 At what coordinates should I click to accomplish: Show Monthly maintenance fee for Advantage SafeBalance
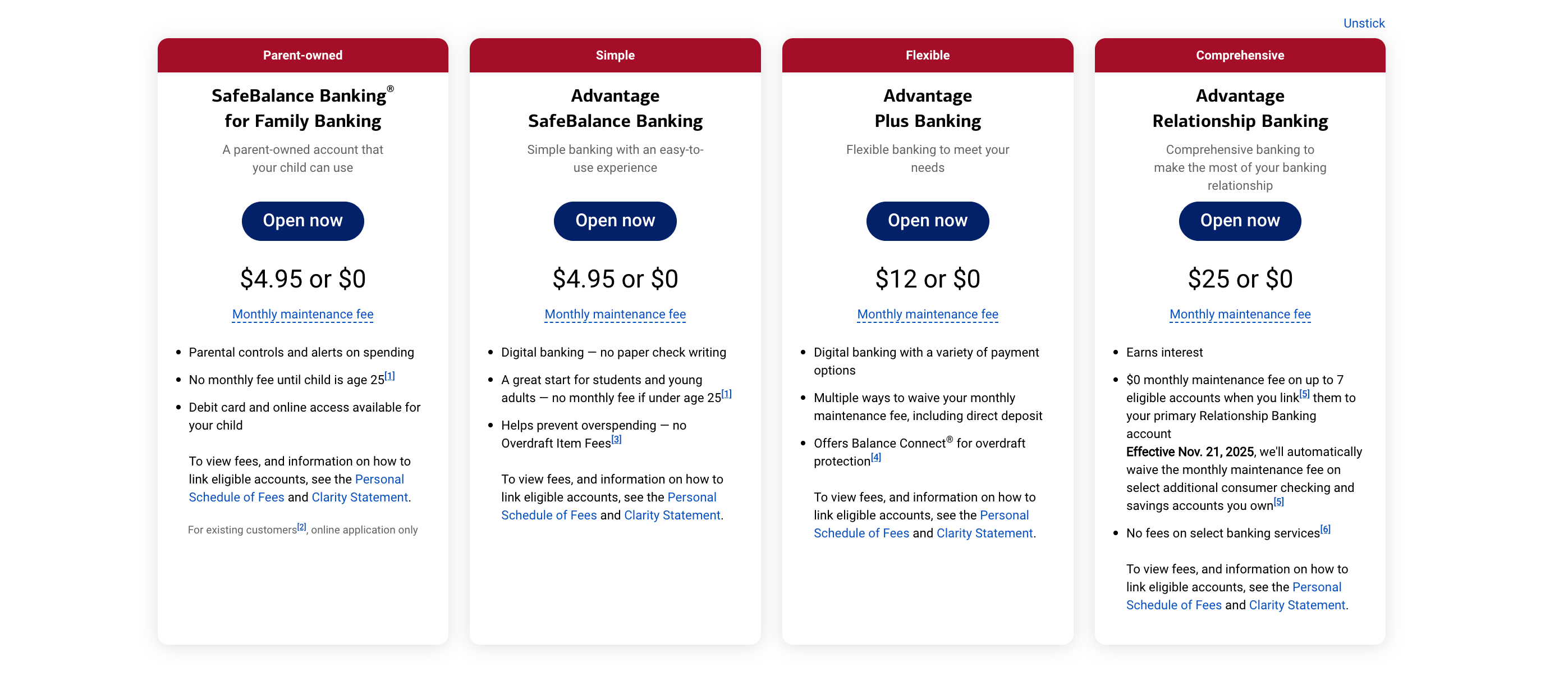point(615,314)
